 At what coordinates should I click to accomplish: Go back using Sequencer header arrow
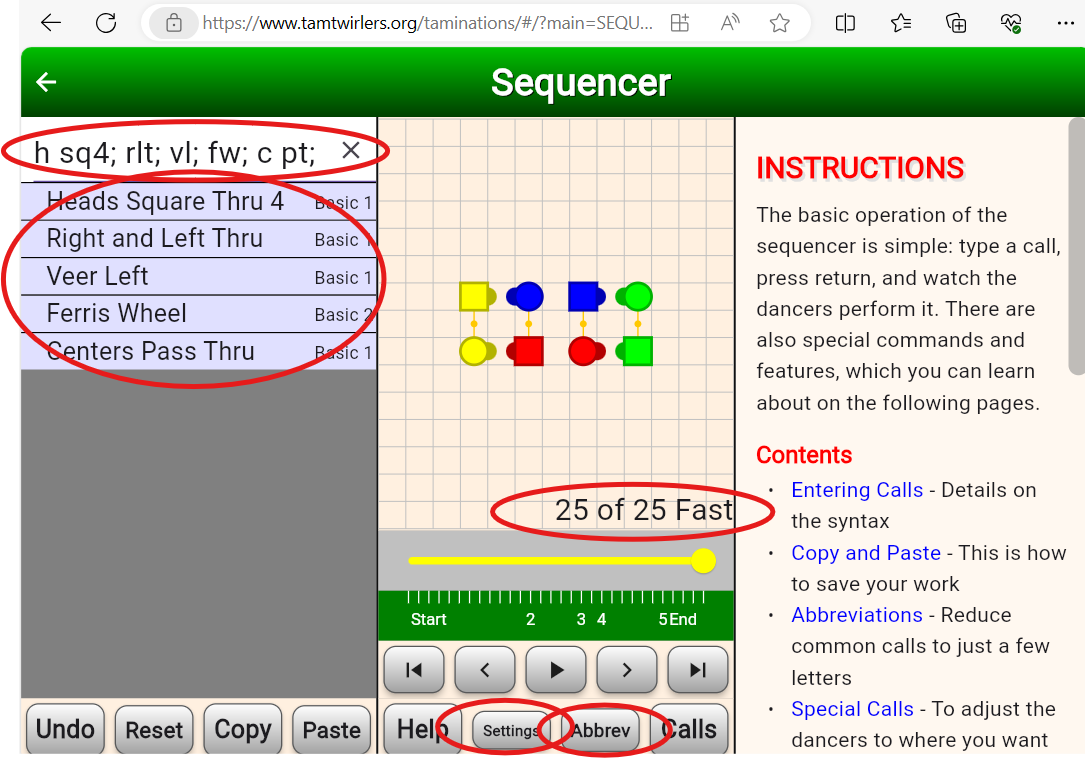(x=46, y=82)
